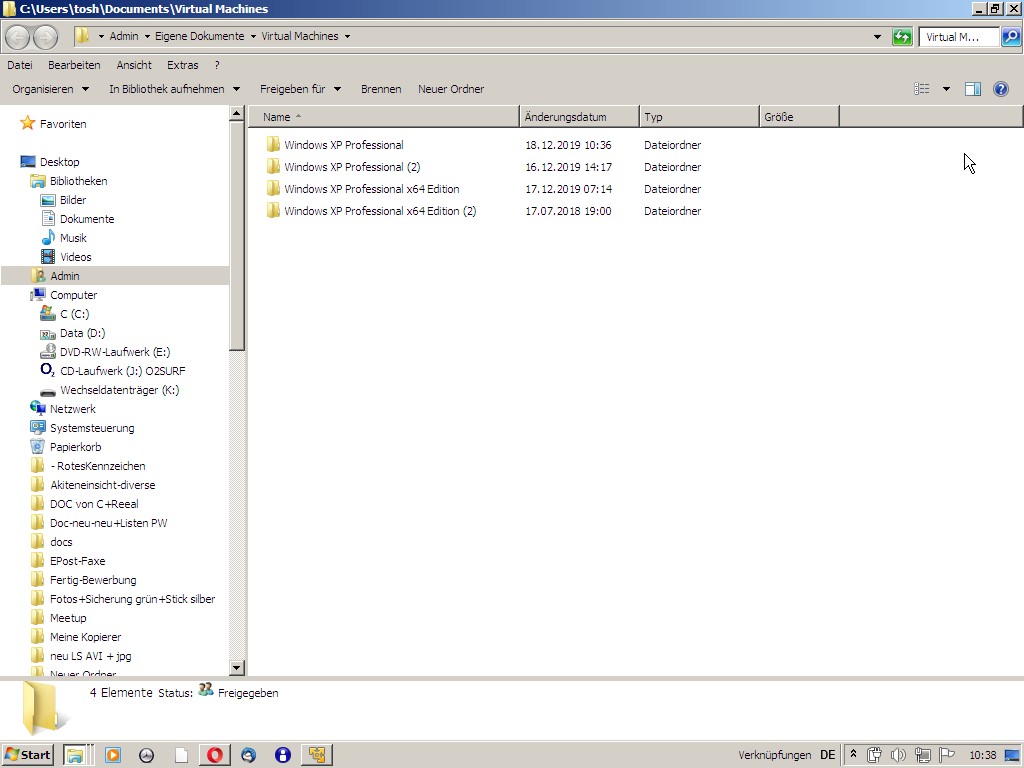
Task: Sort by the Größe column header
Action: 799,117
